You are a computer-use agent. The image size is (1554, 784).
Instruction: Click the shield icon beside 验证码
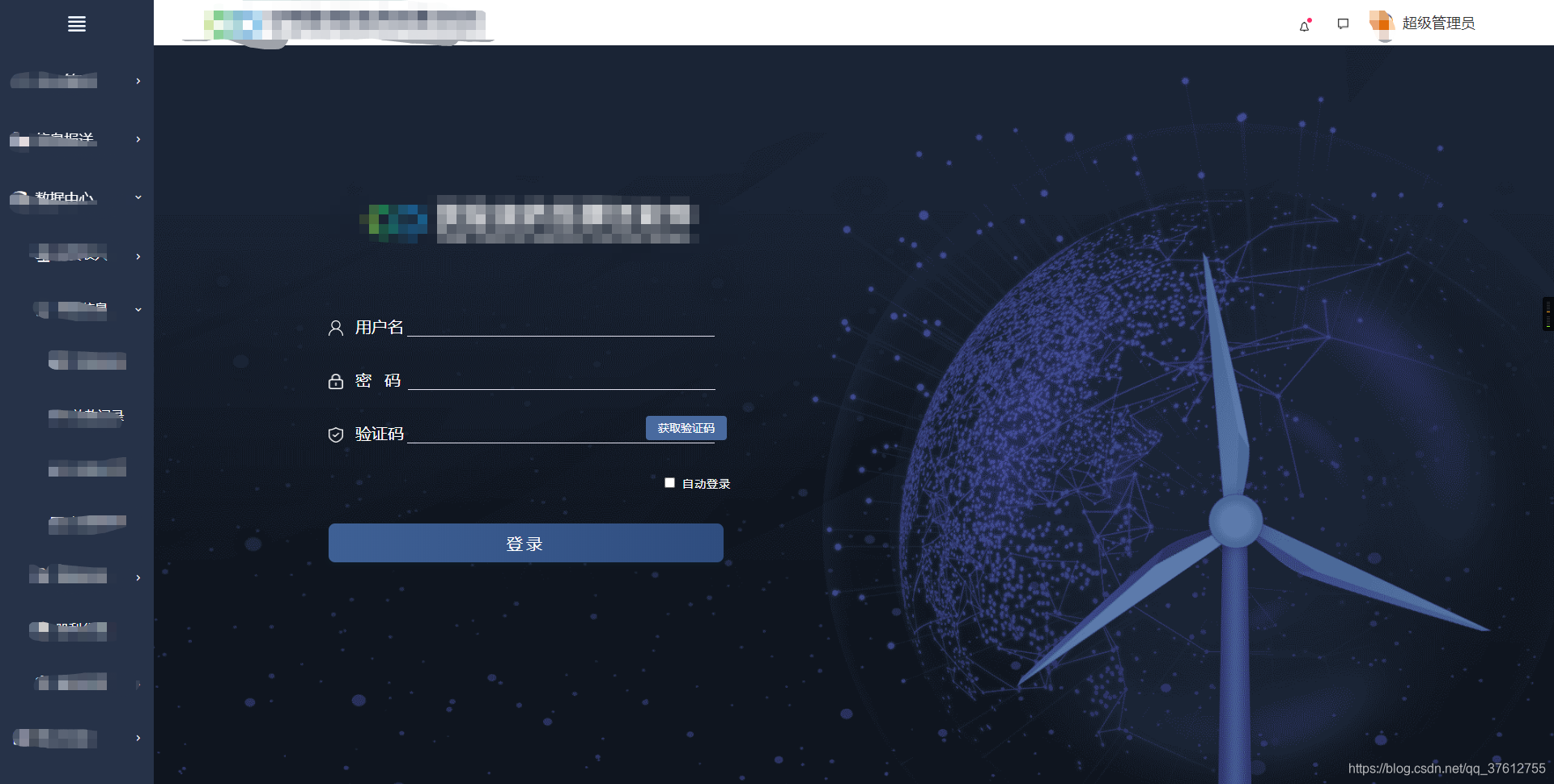pos(336,434)
